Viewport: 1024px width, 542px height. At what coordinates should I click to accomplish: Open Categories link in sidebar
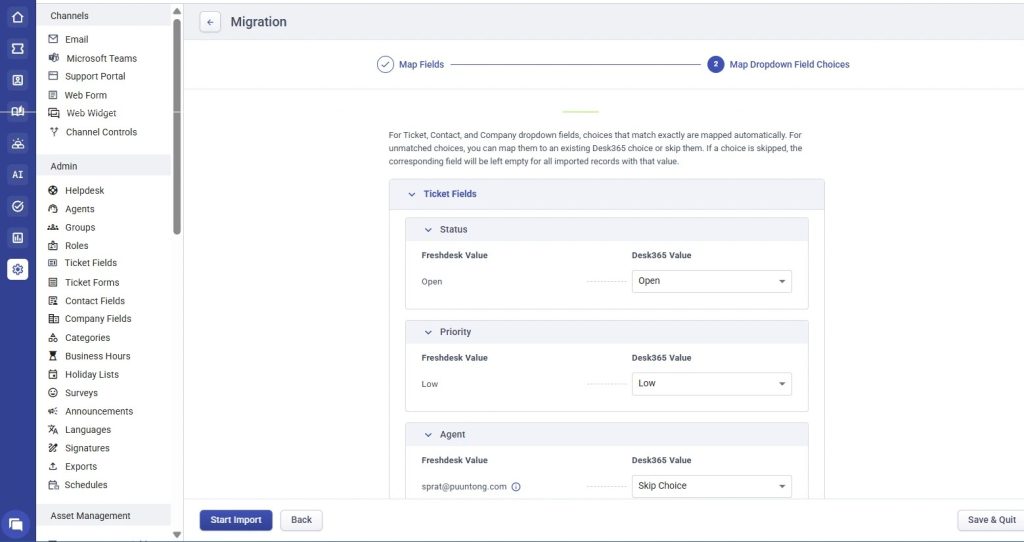88,338
